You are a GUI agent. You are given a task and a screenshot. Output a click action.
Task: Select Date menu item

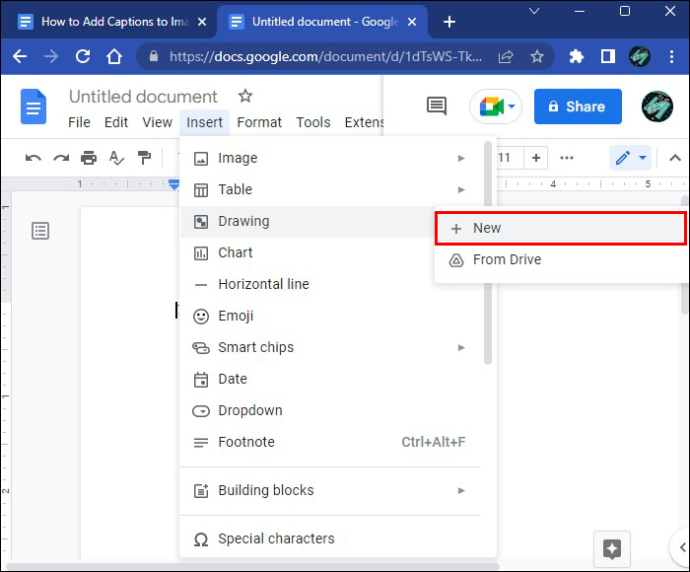coord(330,379)
